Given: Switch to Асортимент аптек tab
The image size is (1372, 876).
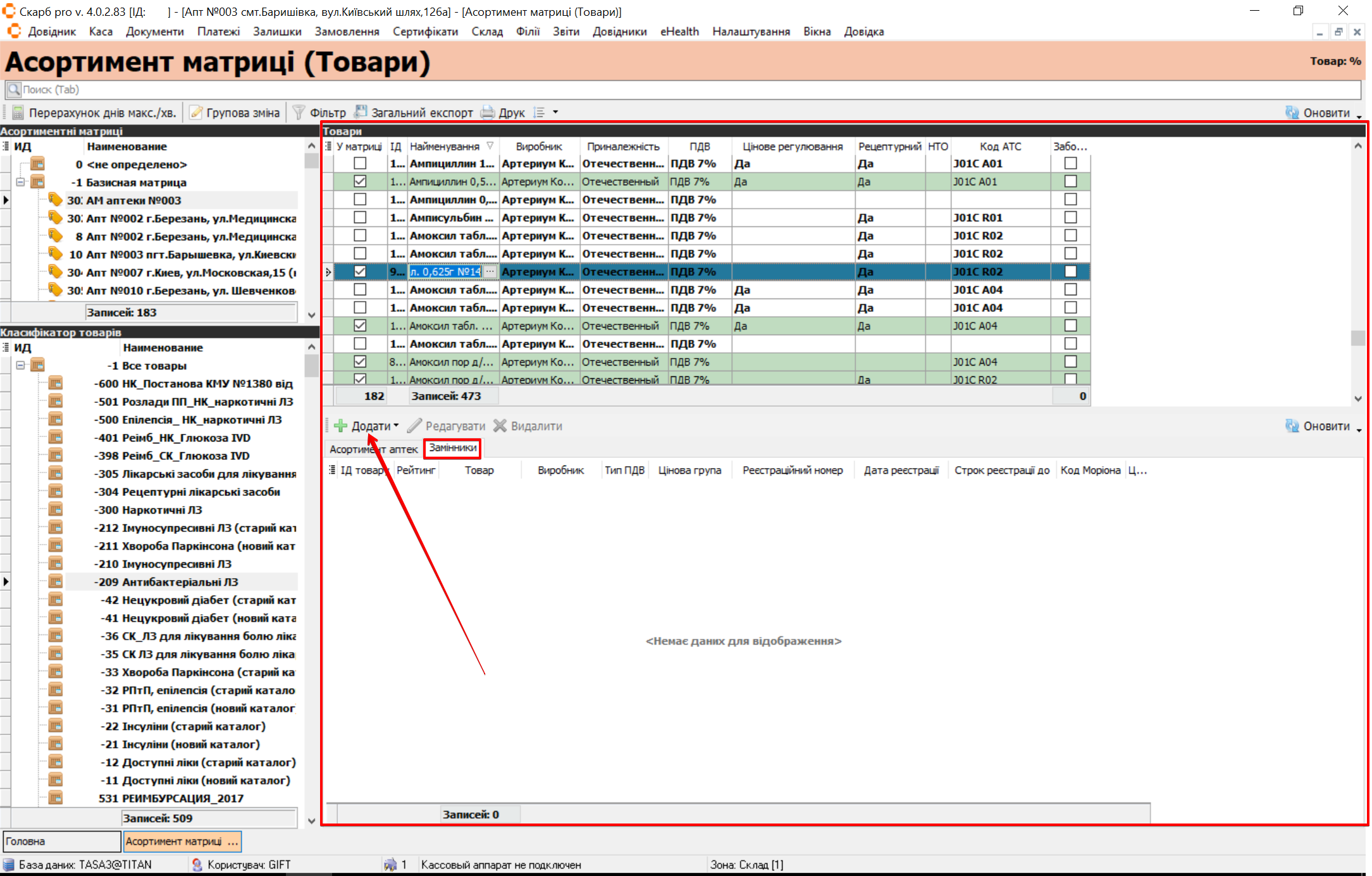Looking at the screenshot, I should tap(373, 449).
